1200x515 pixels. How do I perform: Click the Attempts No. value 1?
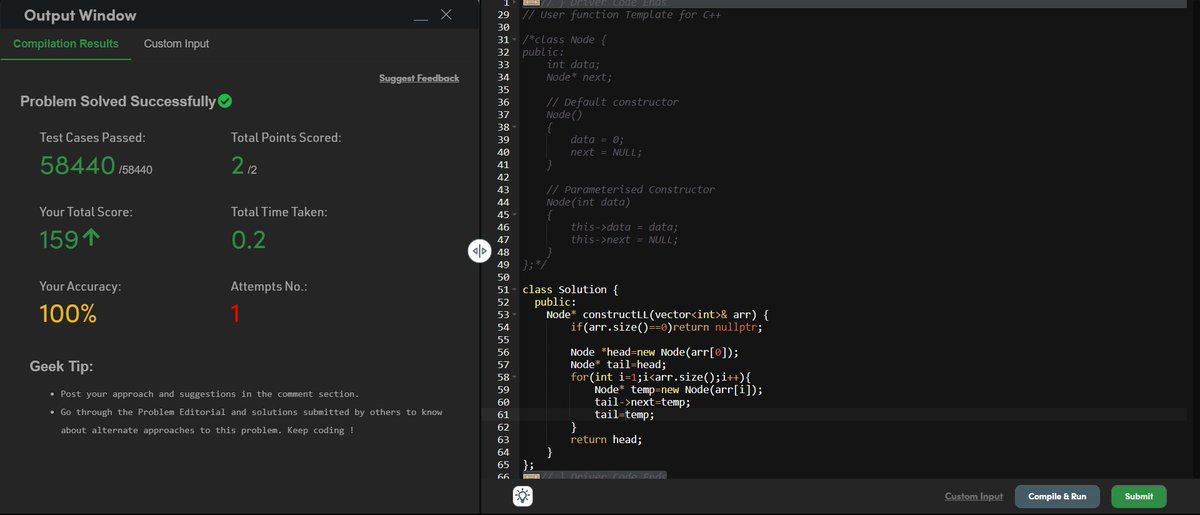(x=236, y=314)
